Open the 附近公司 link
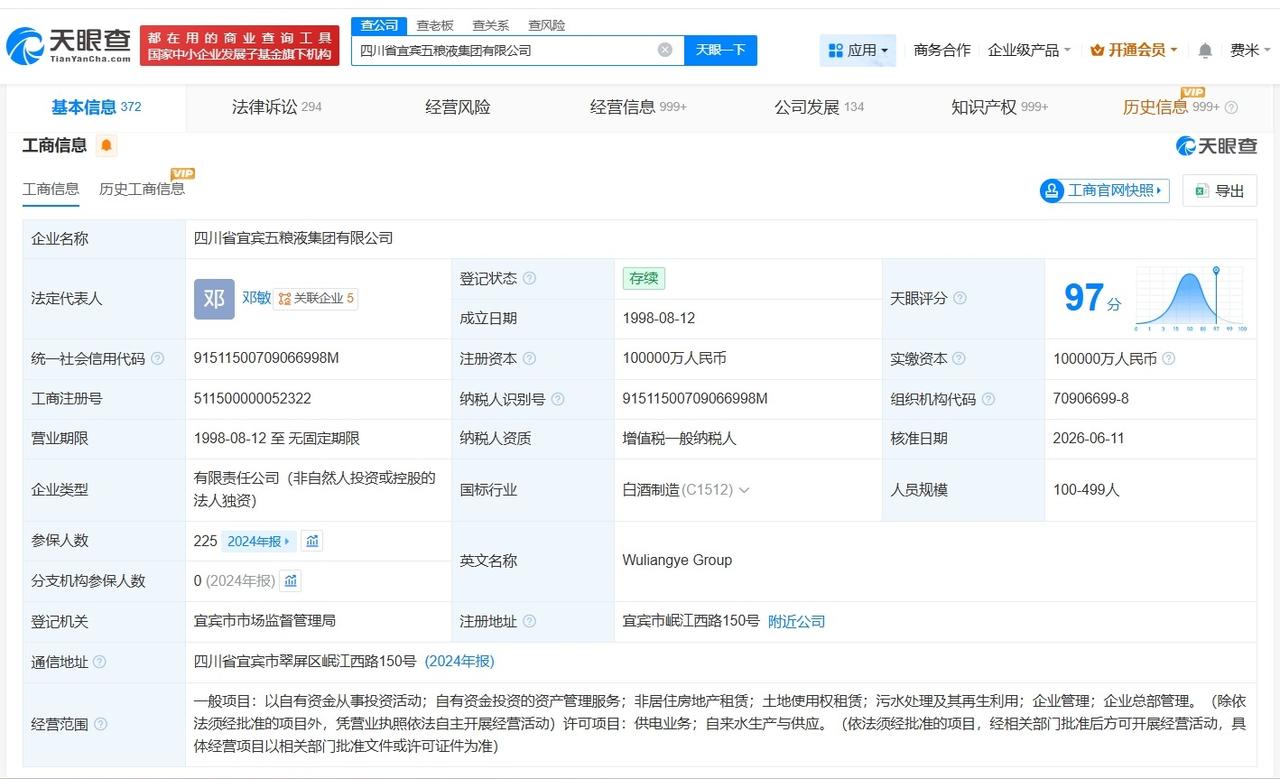Viewport: 1280px width, 779px height. coord(797,621)
